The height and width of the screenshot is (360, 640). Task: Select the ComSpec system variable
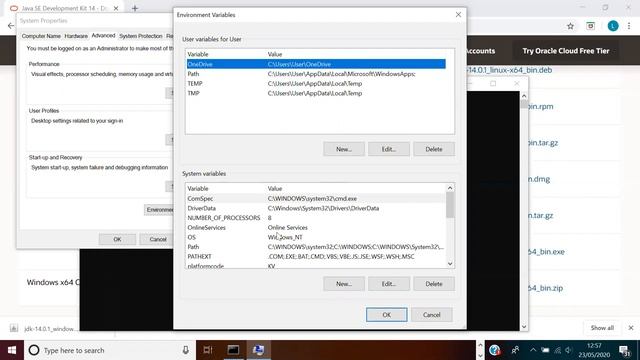[x=316, y=198]
